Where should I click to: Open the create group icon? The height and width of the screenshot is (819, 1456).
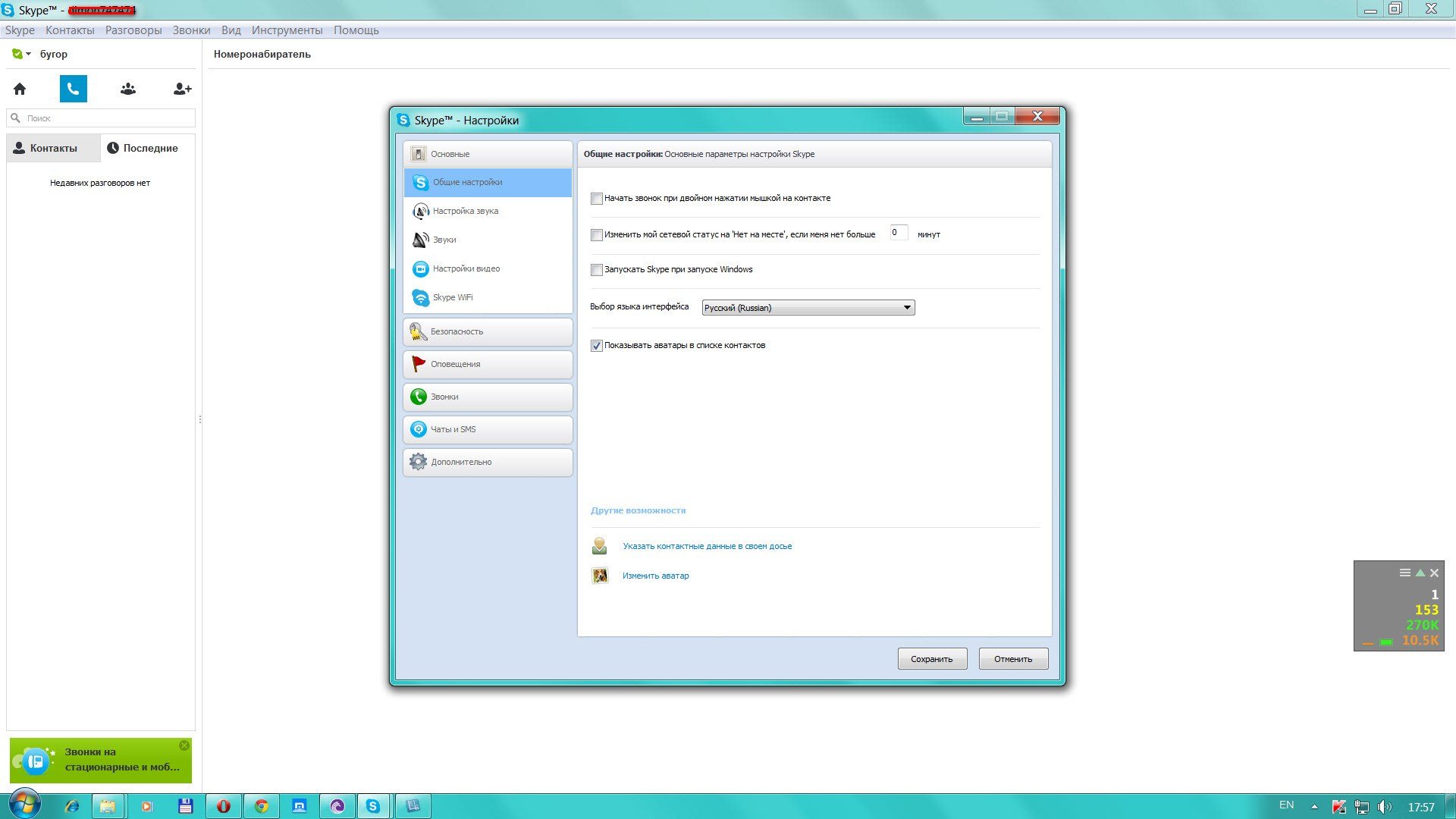[128, 89]
